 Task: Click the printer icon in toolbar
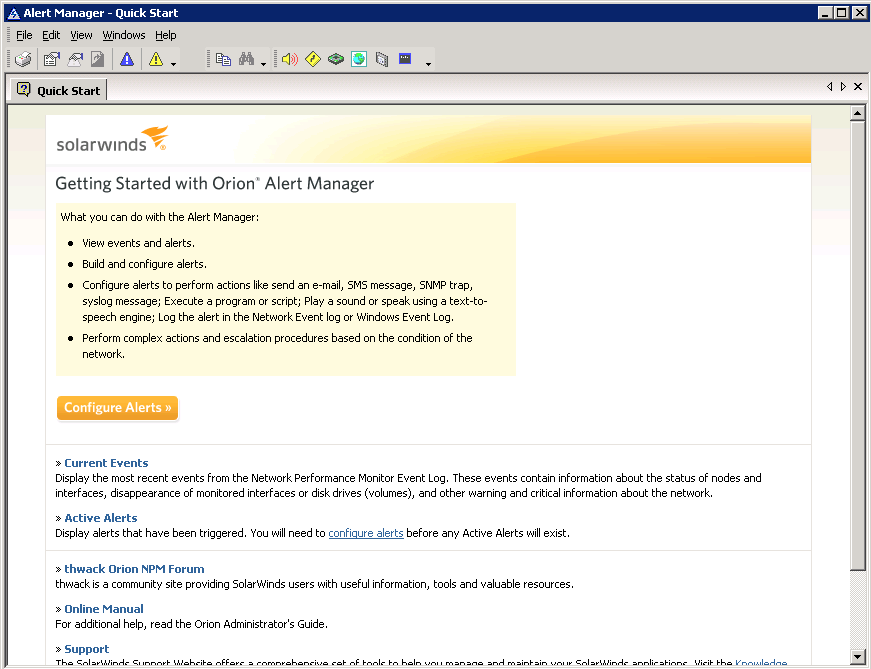23,59
